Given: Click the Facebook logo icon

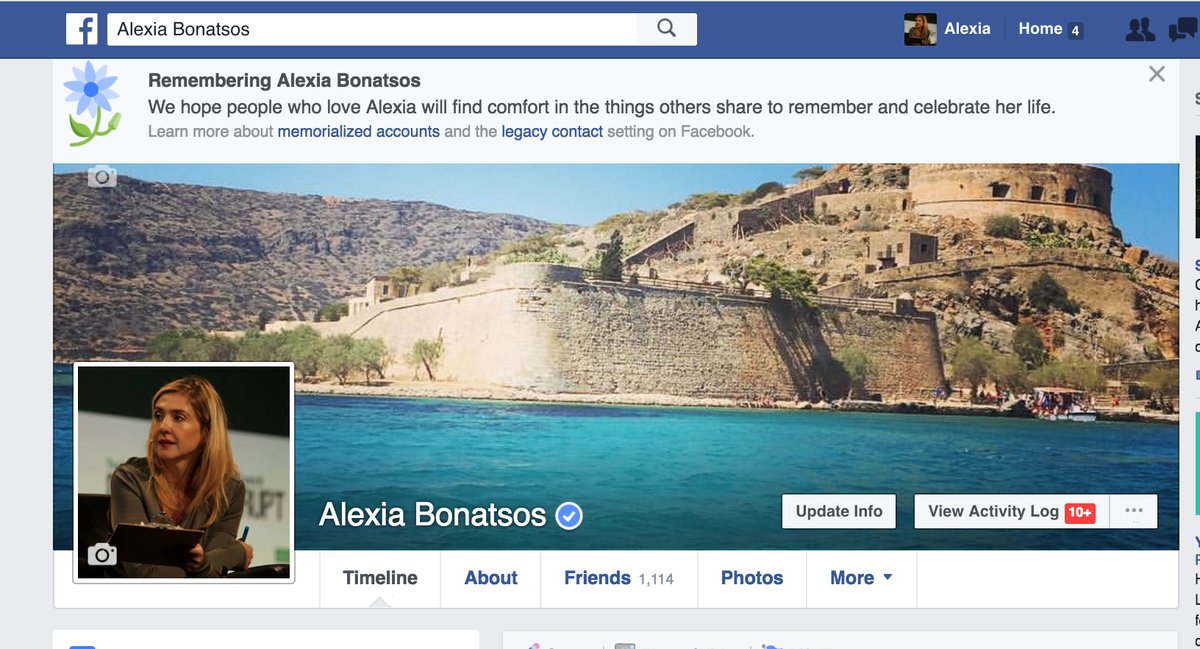Looking at the screenshot, I should tap(82, 29).
